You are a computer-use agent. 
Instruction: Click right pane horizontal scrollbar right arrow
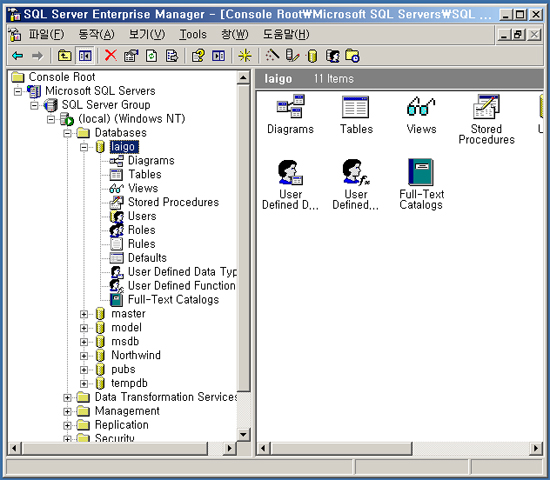536,448
